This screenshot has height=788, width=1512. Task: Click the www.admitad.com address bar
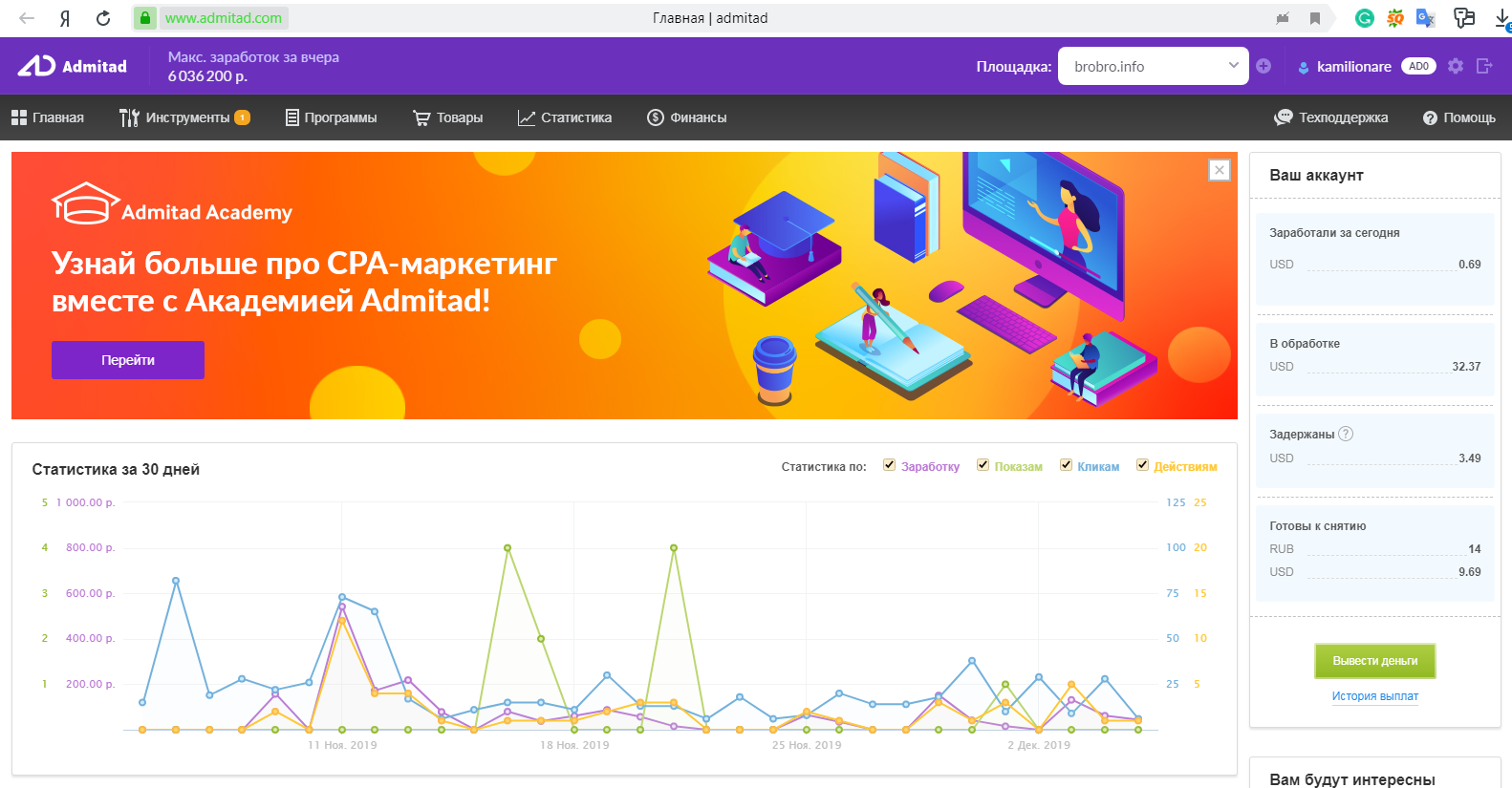coord(224,18)
